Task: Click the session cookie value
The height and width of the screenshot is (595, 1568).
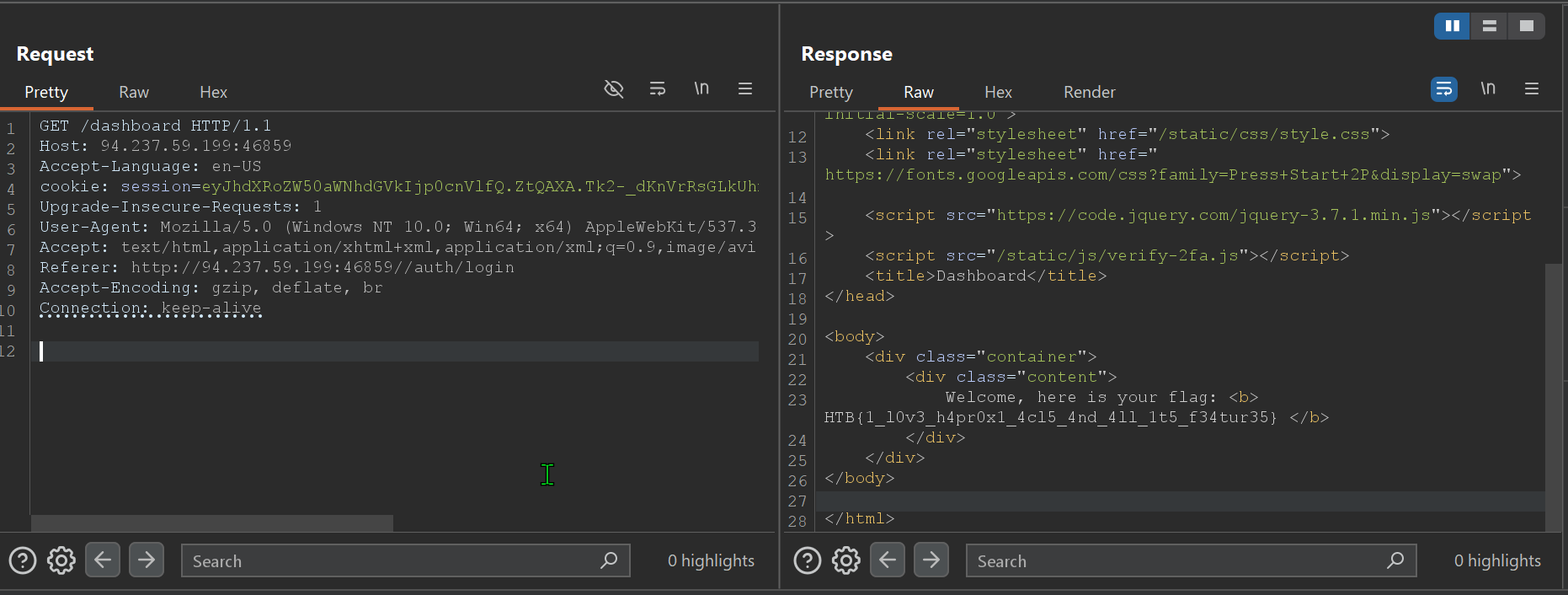Action: (x=480, y=186)
